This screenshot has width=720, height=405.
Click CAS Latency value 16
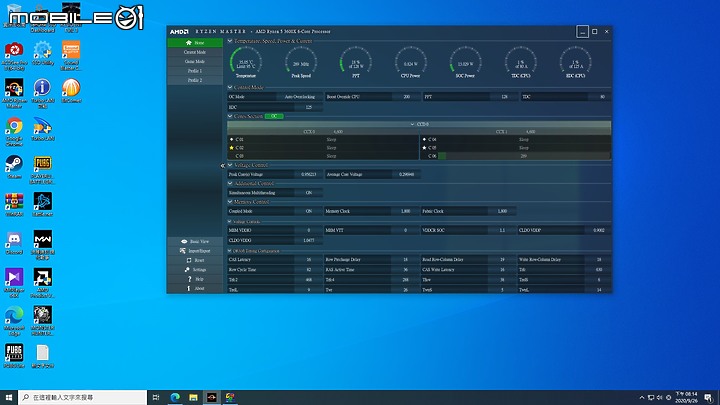pos(309,259)
